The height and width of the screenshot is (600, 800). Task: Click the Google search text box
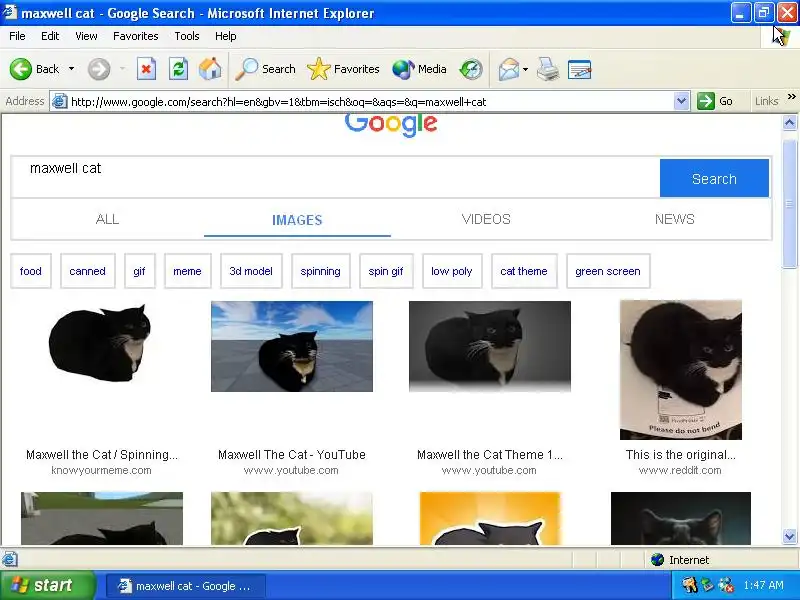click(335, 178)
